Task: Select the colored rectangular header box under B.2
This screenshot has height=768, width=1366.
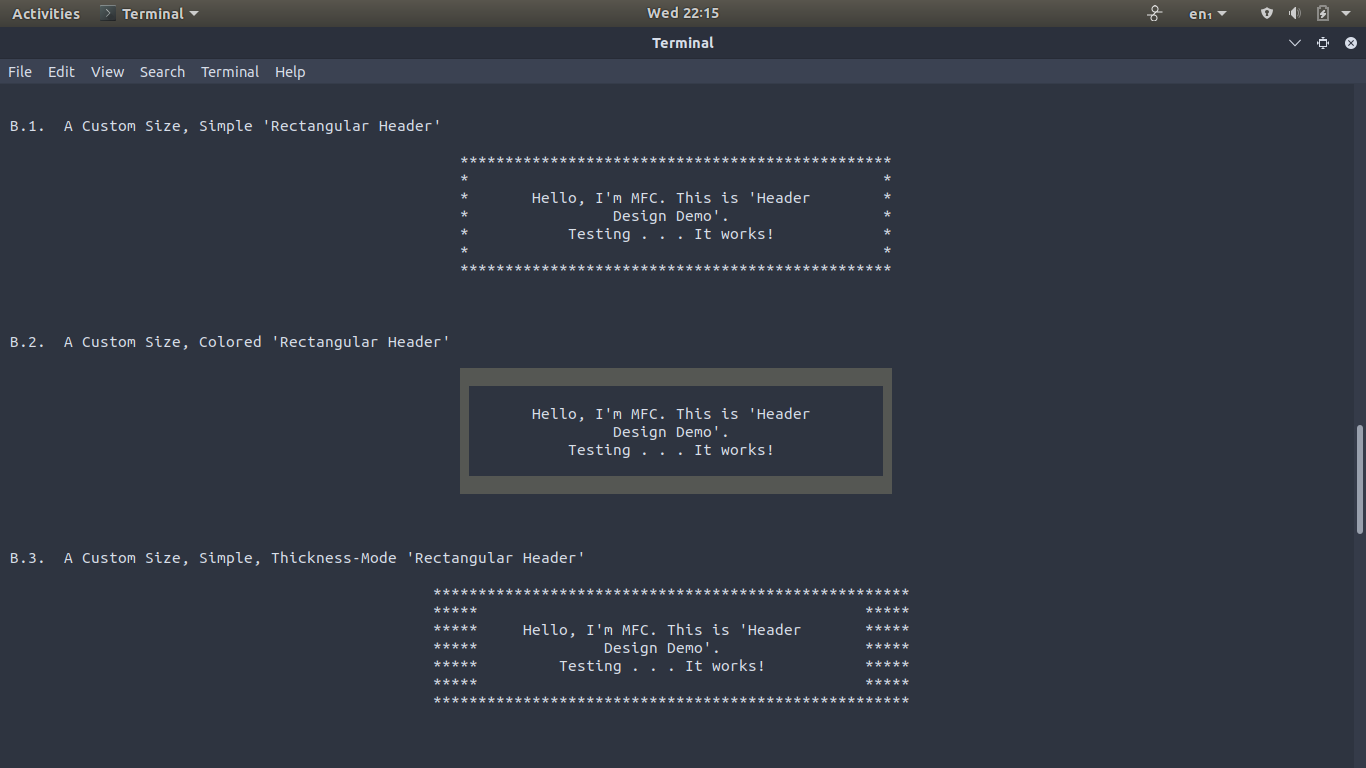Action: pos(675,431)
